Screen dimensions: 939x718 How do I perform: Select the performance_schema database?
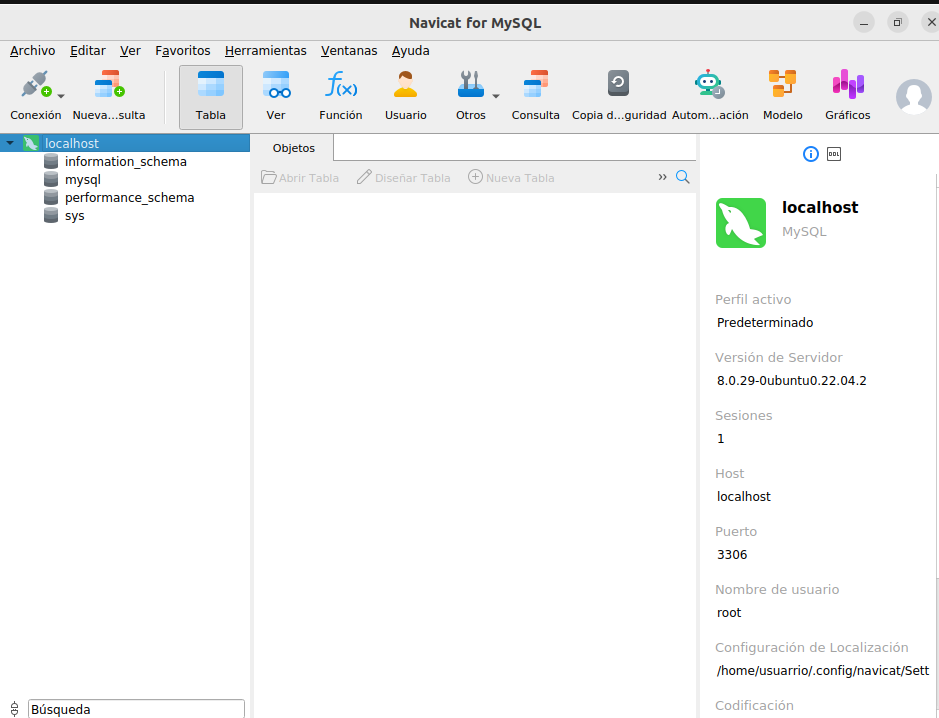pyautogui.click(x=129, y=198)
